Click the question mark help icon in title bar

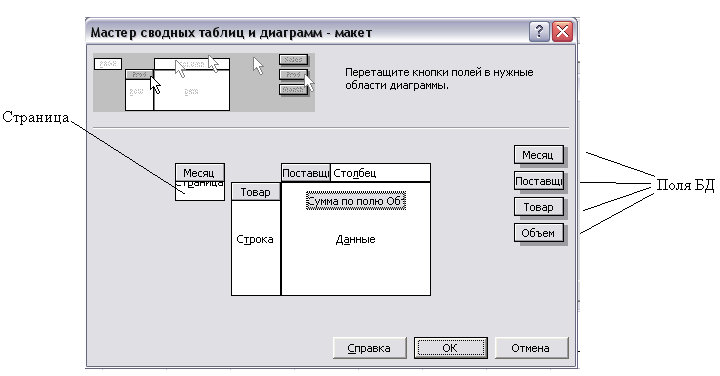coord(540,32)
